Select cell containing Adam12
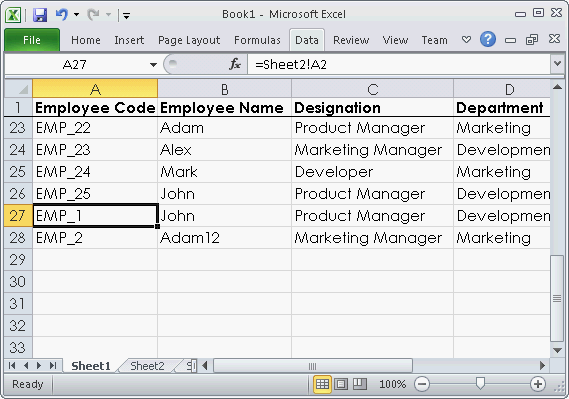569x399 pixels. 224,238
